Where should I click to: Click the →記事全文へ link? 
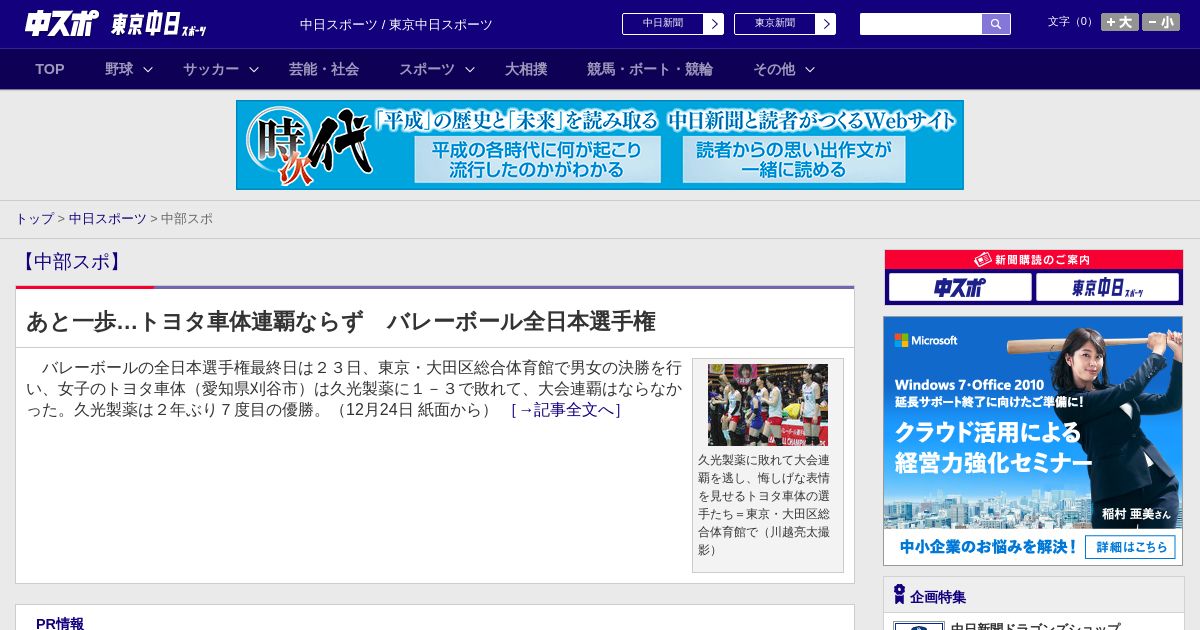tap(566, 410)
